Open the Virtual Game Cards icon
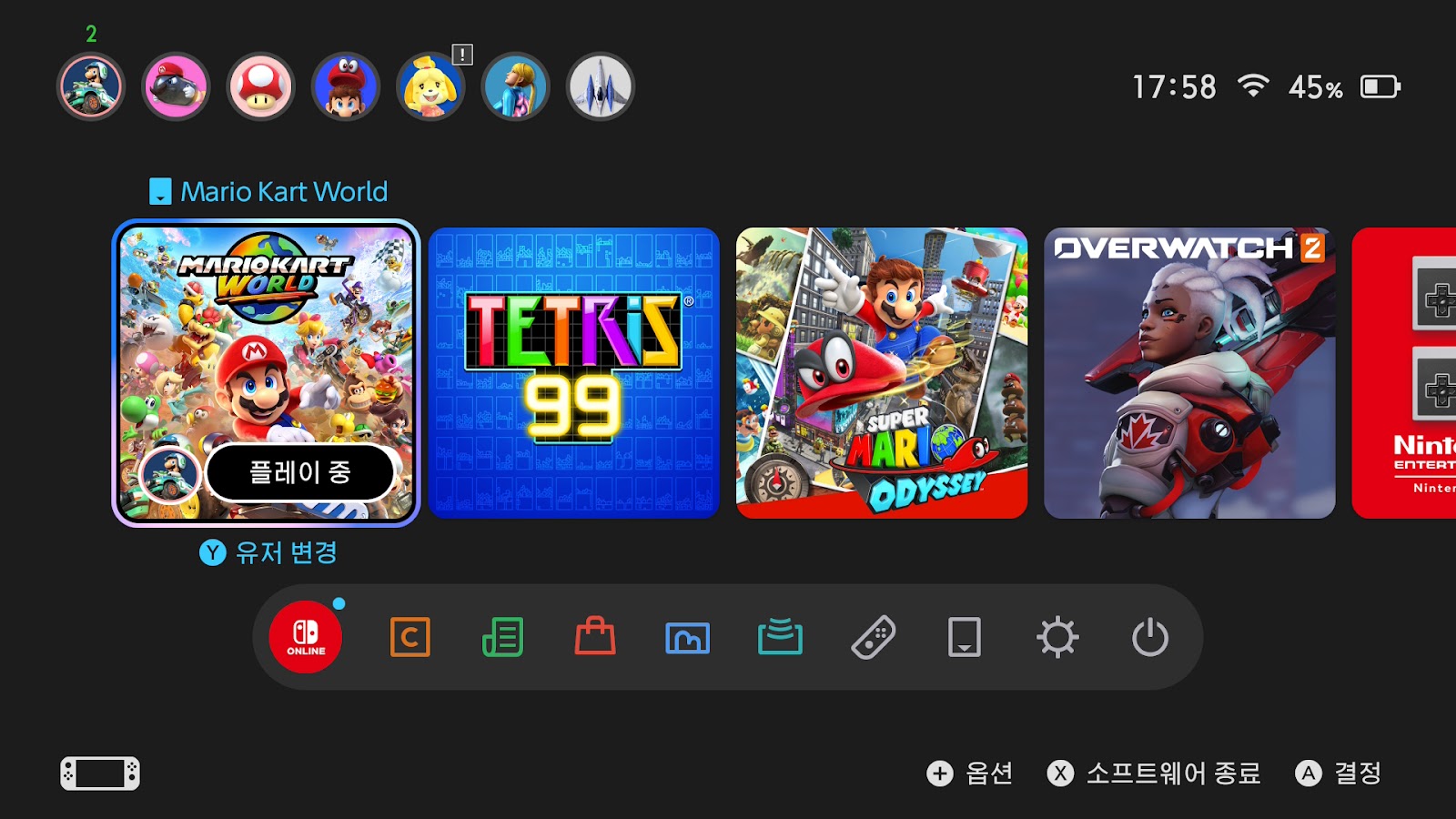Viewport: 1456px width, 819px height. click(965, 637)
